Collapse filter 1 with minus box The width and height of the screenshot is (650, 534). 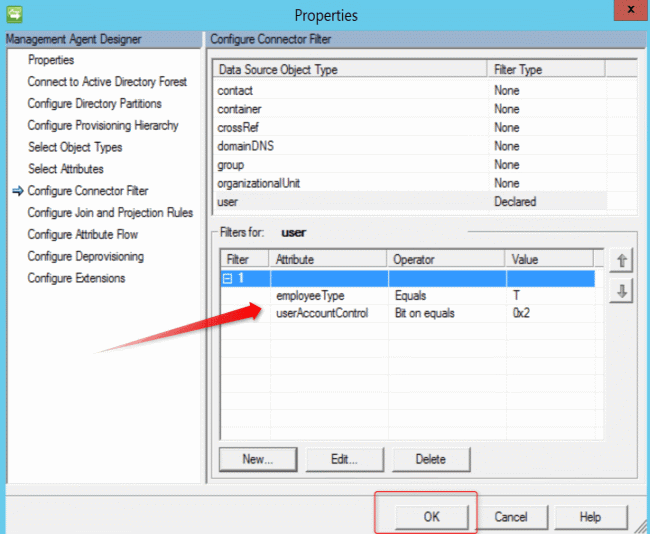pos(227,279)
